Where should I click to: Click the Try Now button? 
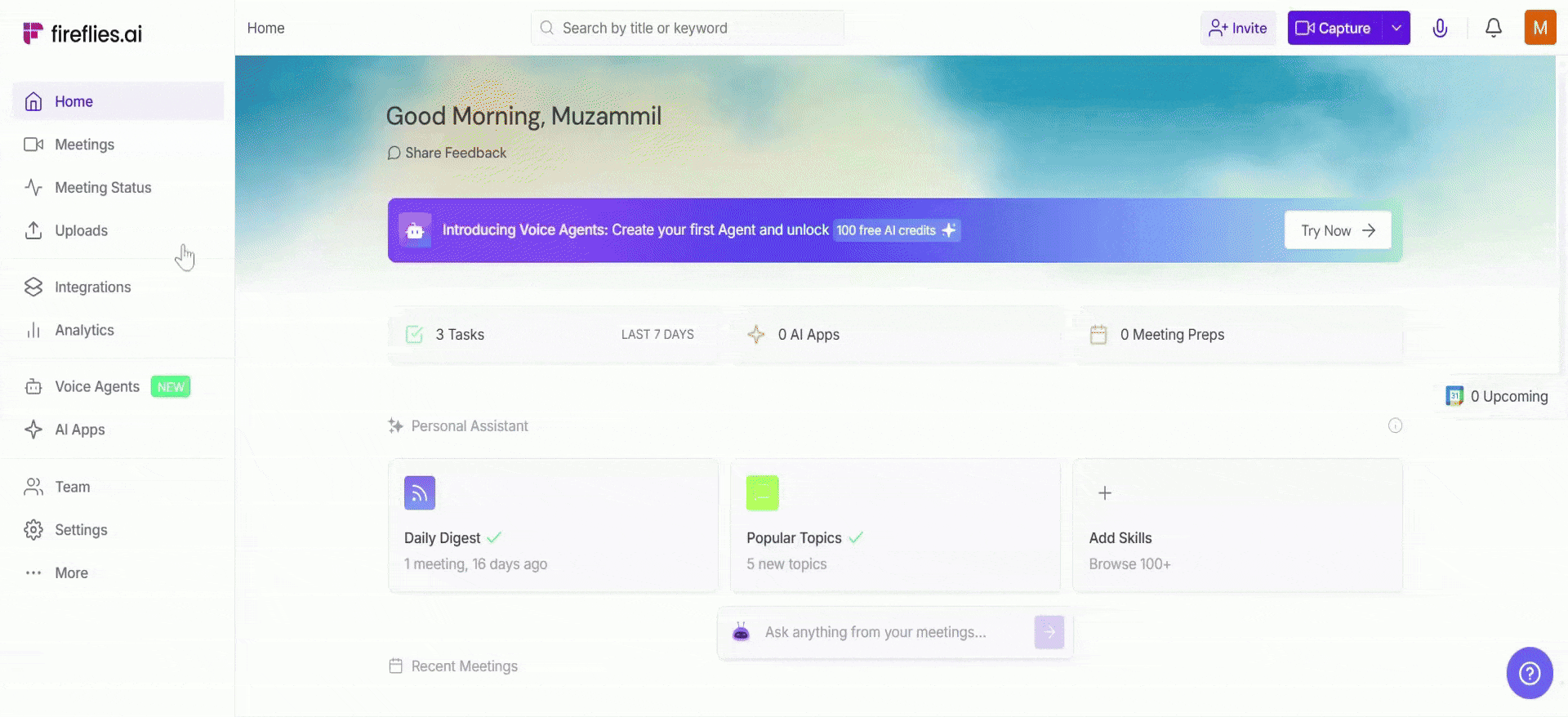[x=1337, y=231]
